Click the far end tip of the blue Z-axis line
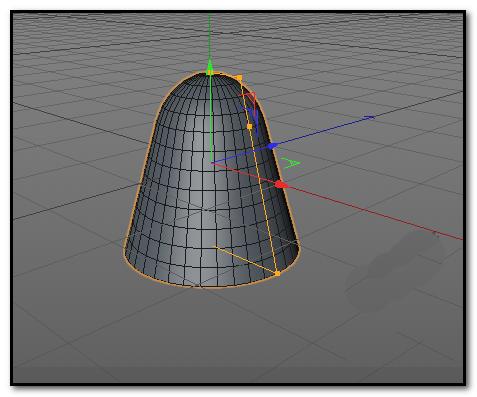The width and height of the screenshot is (477, 397). (369, 117)
